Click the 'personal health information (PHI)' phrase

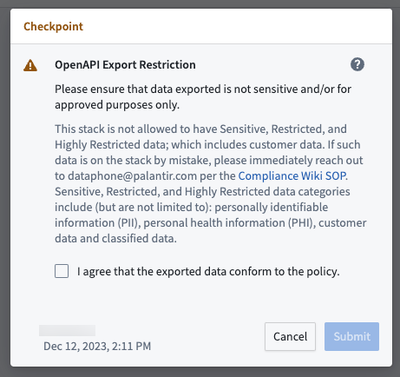tap(230, 223)
